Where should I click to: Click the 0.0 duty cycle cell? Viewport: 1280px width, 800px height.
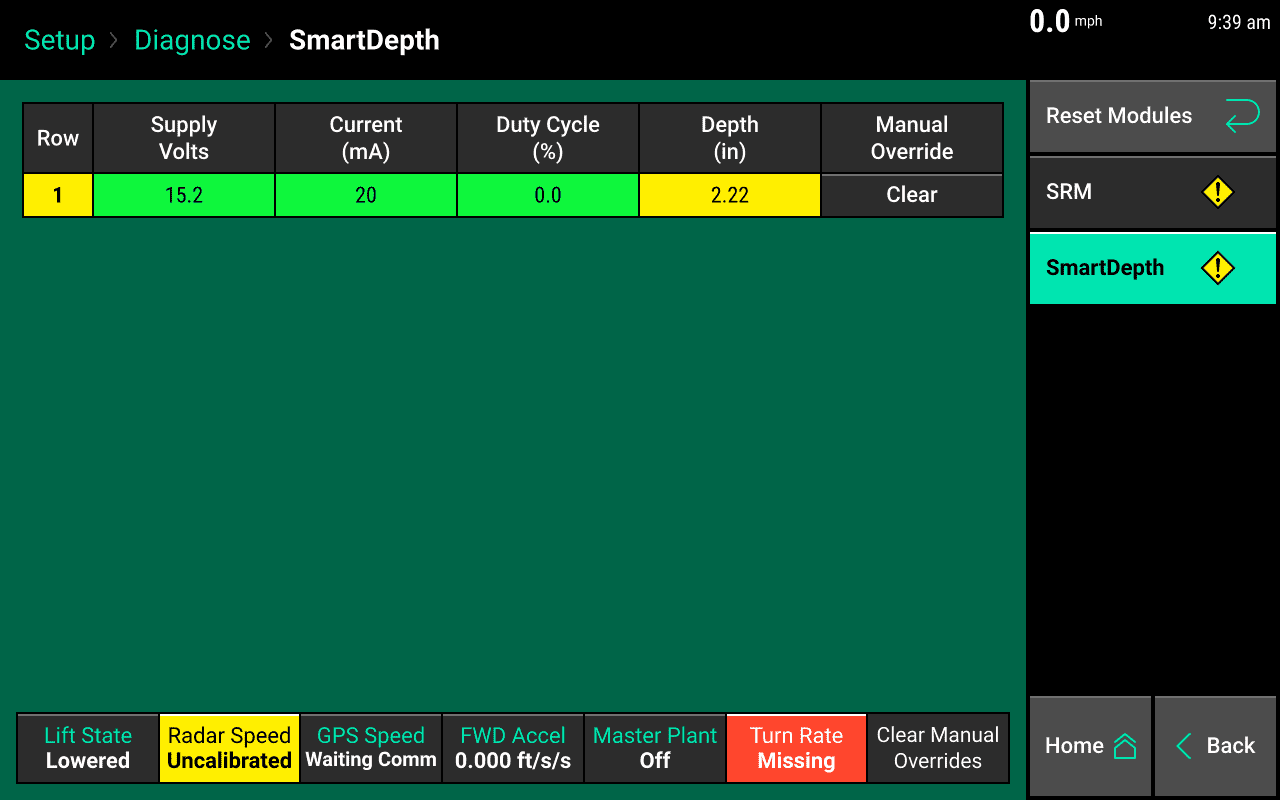coord(548,195)
